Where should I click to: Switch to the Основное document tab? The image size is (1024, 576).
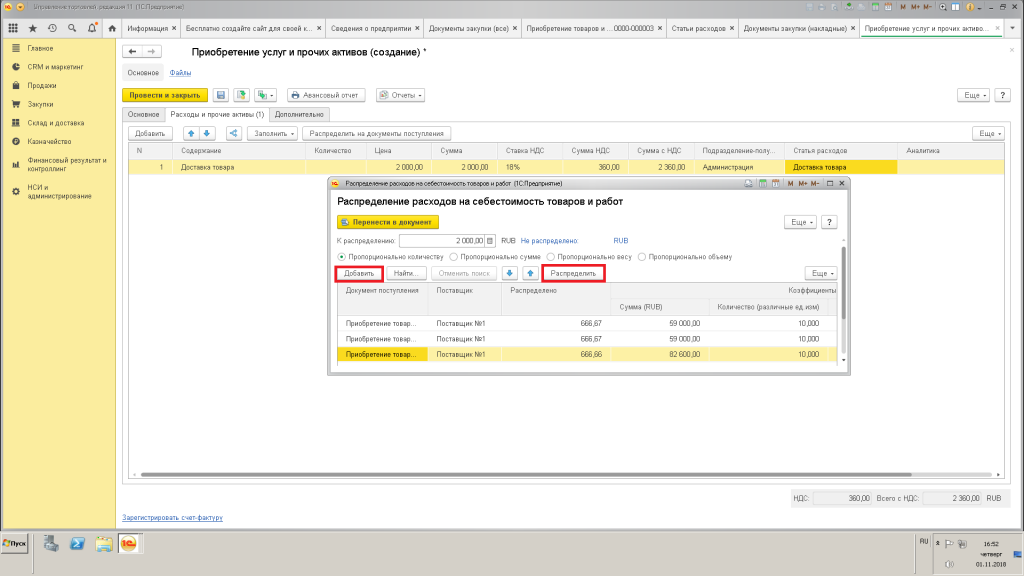(x=144, y=114)
